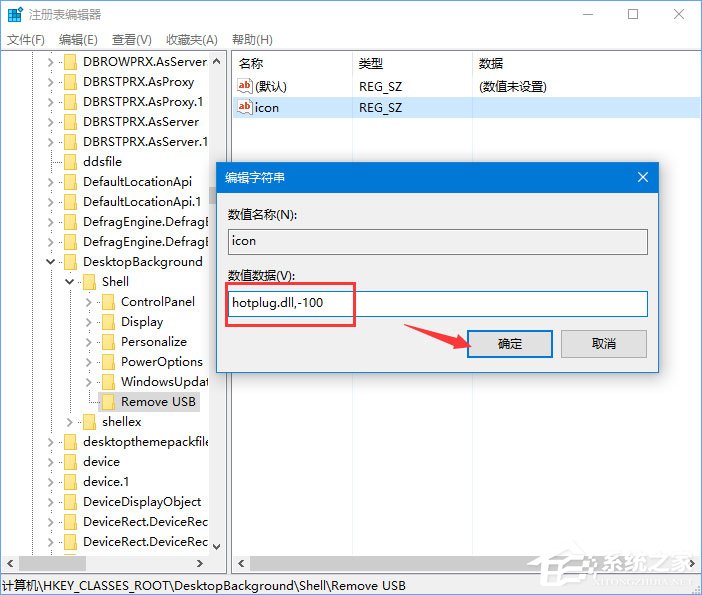Open the 文件(F) menu
Image resolution: width=702 pixels, height=595 pixels.
pyautogui.click(x=26, y=40)
